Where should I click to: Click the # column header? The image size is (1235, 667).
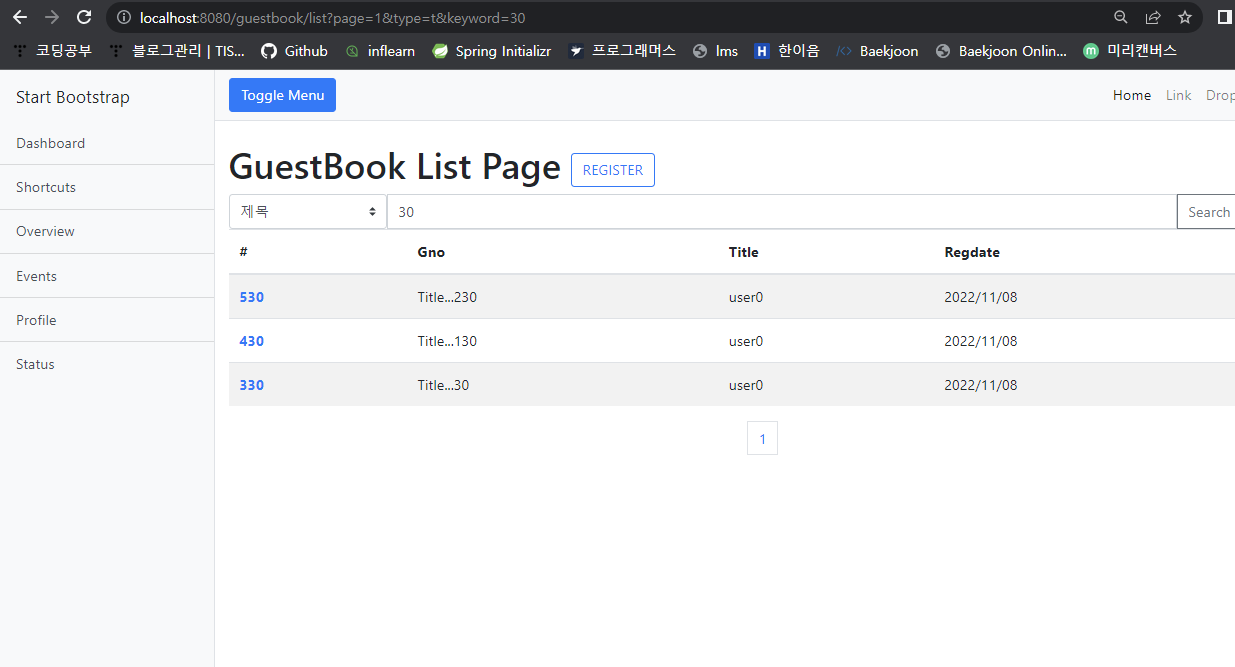pyautogui.click(x=244, y=252)
